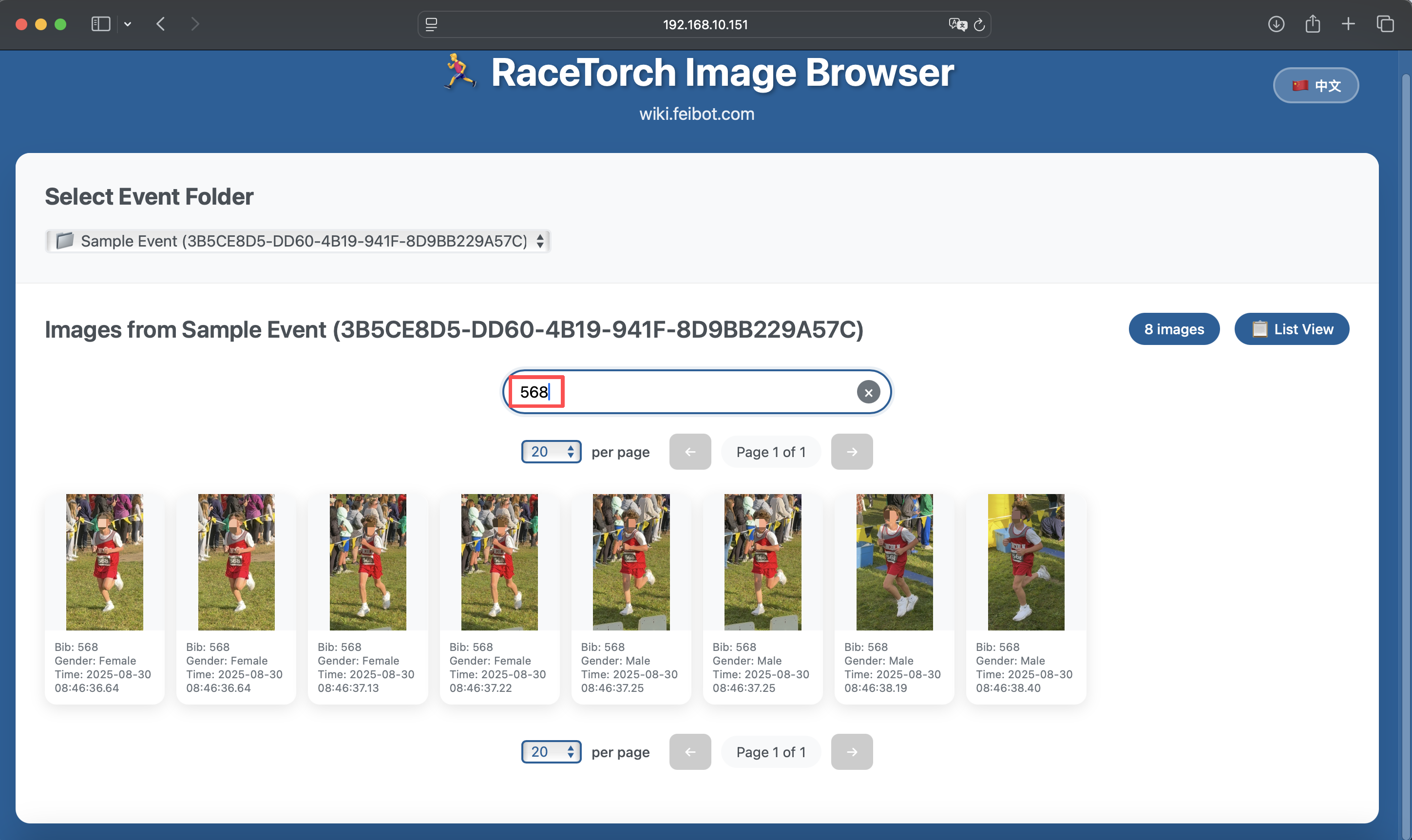
Task: Open wiki.feibot.com link
Action: click(697, 114)
